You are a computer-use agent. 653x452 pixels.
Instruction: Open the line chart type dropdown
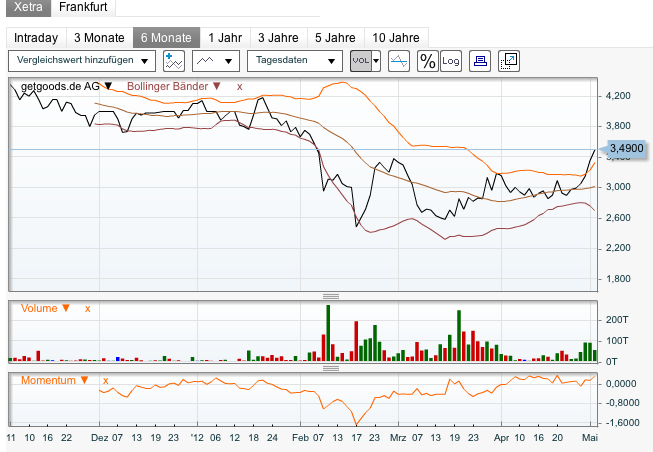pyautogui.click(x=216, y=61)
